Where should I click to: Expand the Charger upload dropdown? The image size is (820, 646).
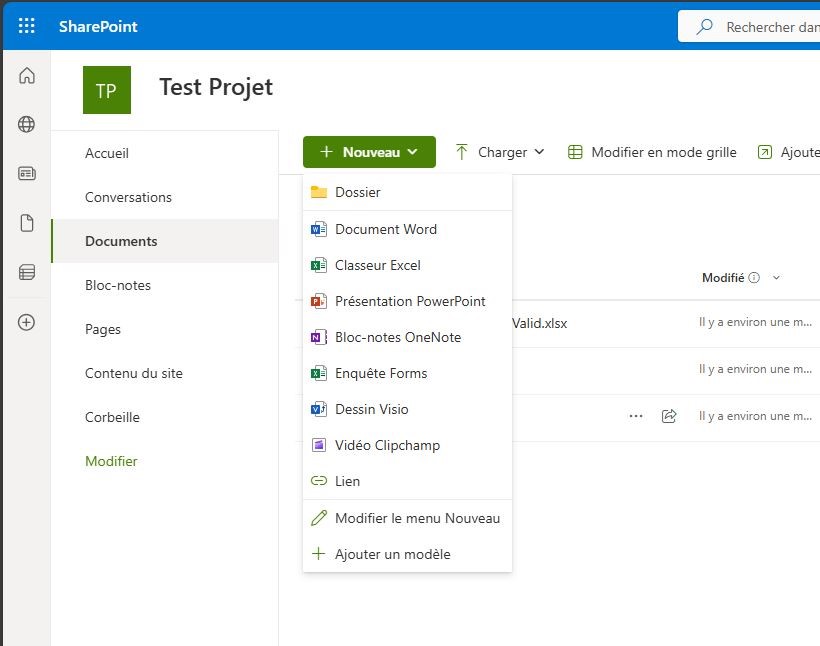point(500,152)
